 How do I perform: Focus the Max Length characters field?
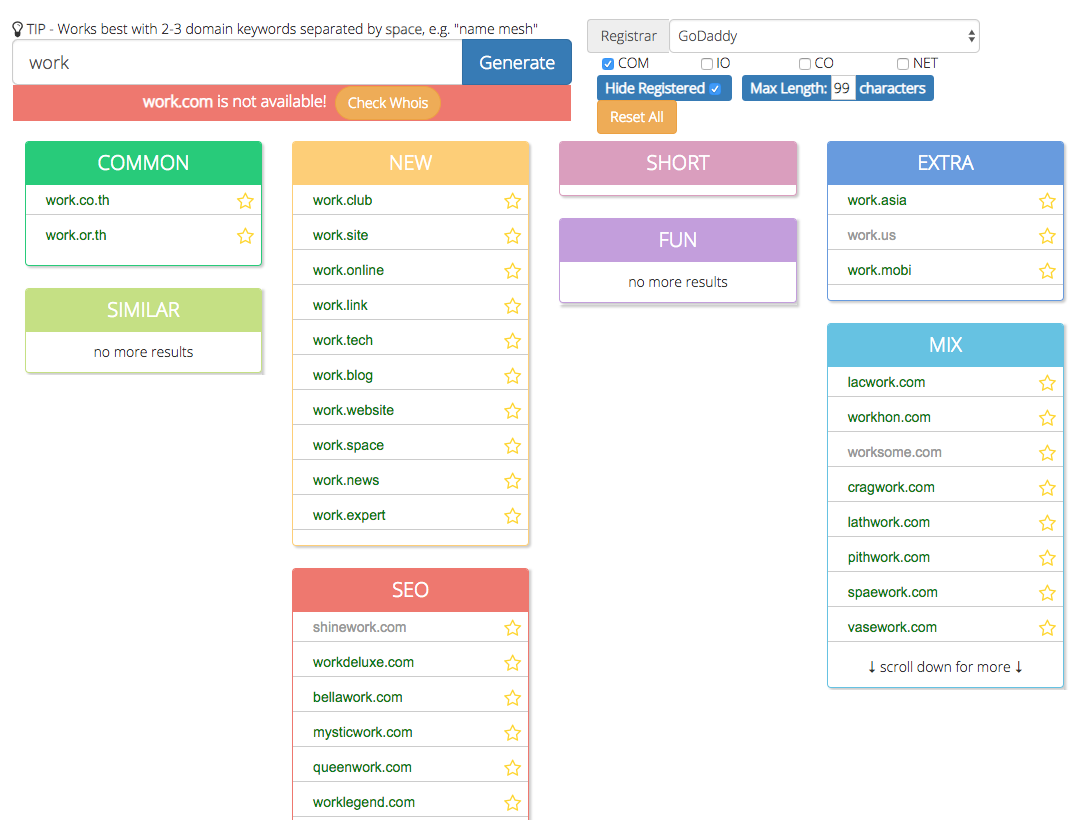pyautogui.click(x=843, y=89)
